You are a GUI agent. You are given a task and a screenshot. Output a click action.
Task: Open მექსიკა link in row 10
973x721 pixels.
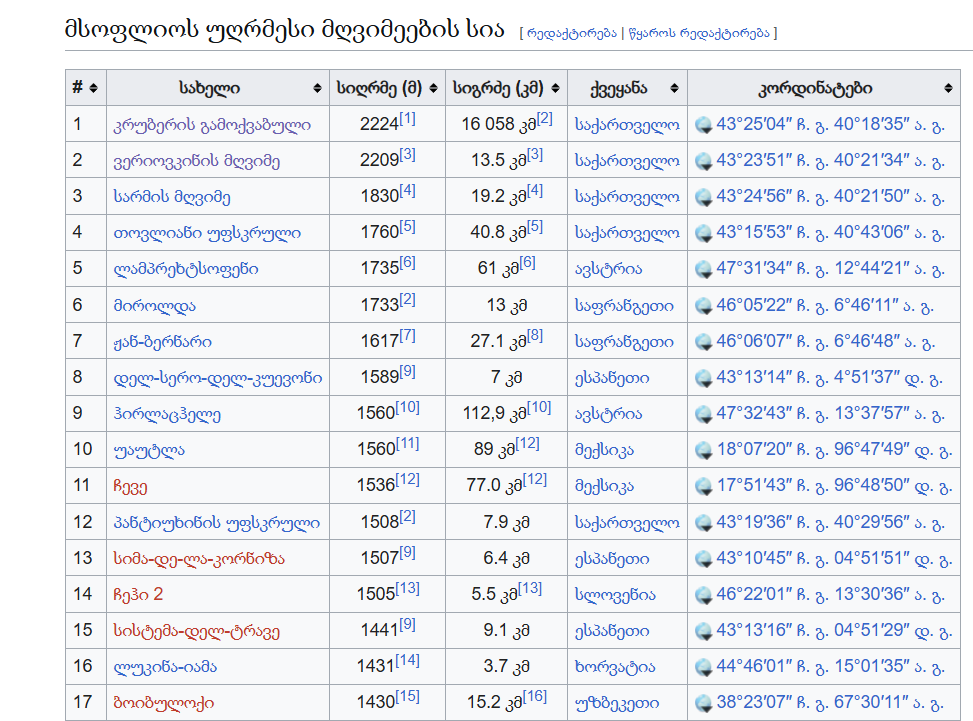pos(604,450)
